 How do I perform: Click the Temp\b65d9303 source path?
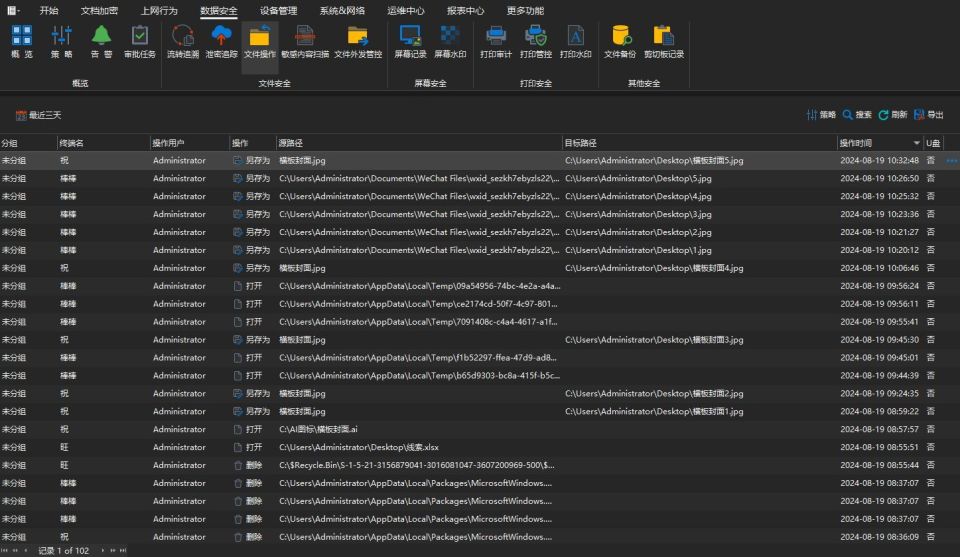[x=419, y=375]
